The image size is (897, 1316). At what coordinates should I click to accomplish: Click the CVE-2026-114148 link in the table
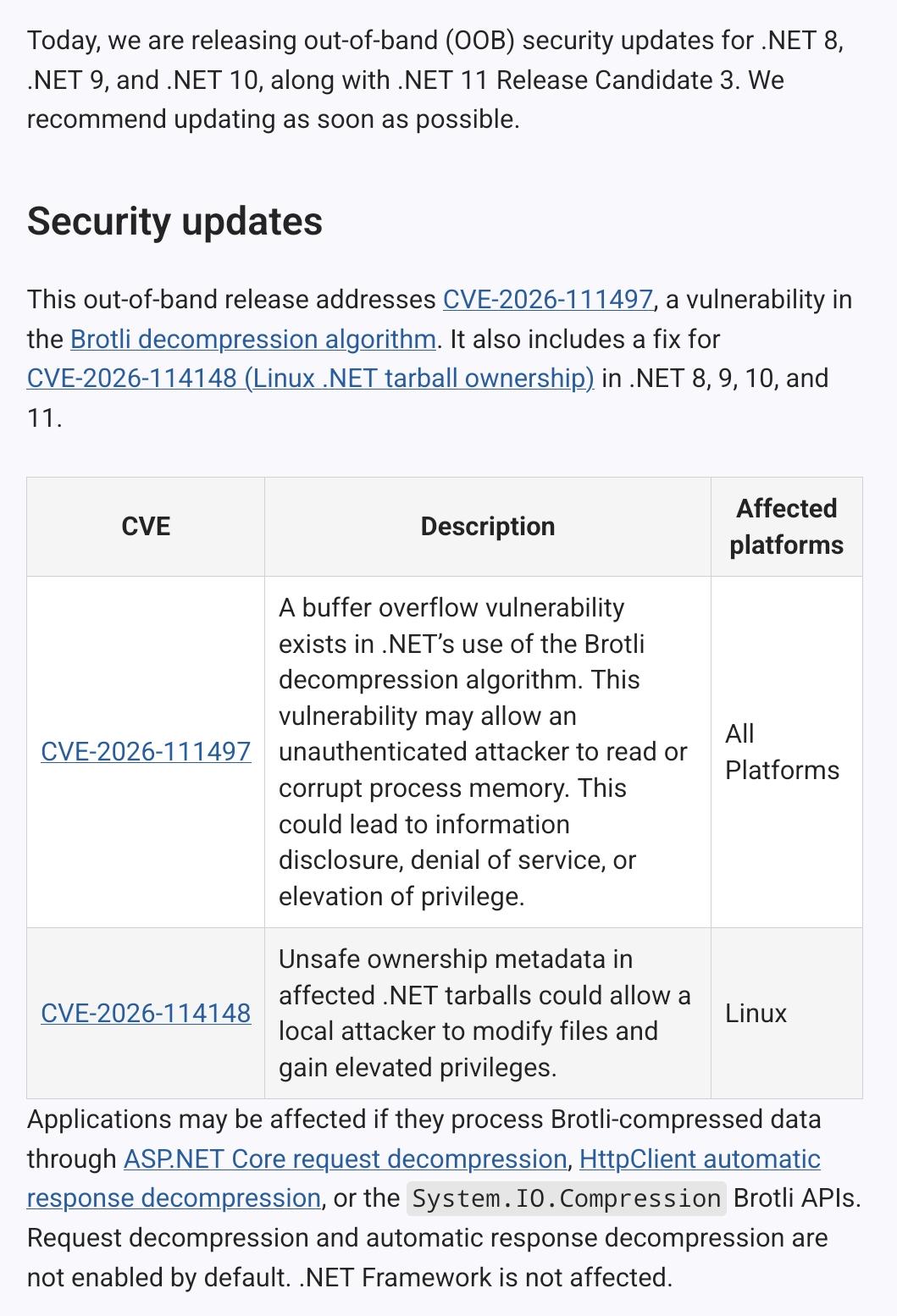pyautogui.click(x=146, y=1013)
